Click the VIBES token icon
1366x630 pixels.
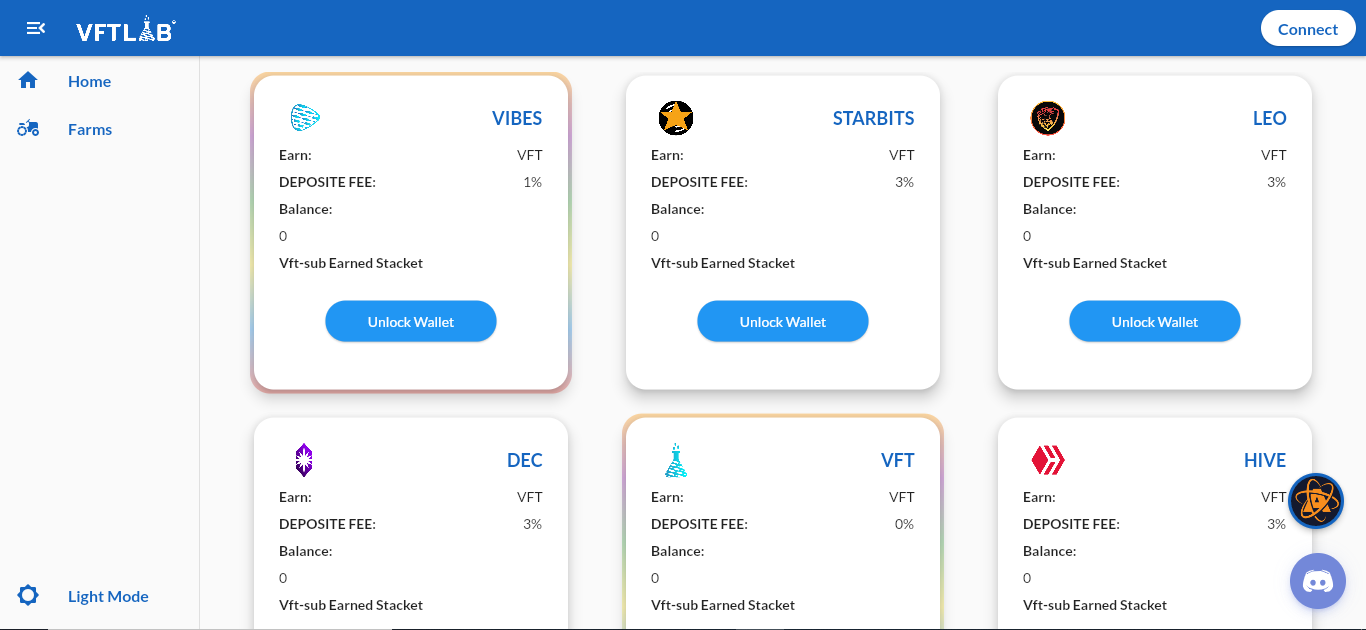point(304,118)
